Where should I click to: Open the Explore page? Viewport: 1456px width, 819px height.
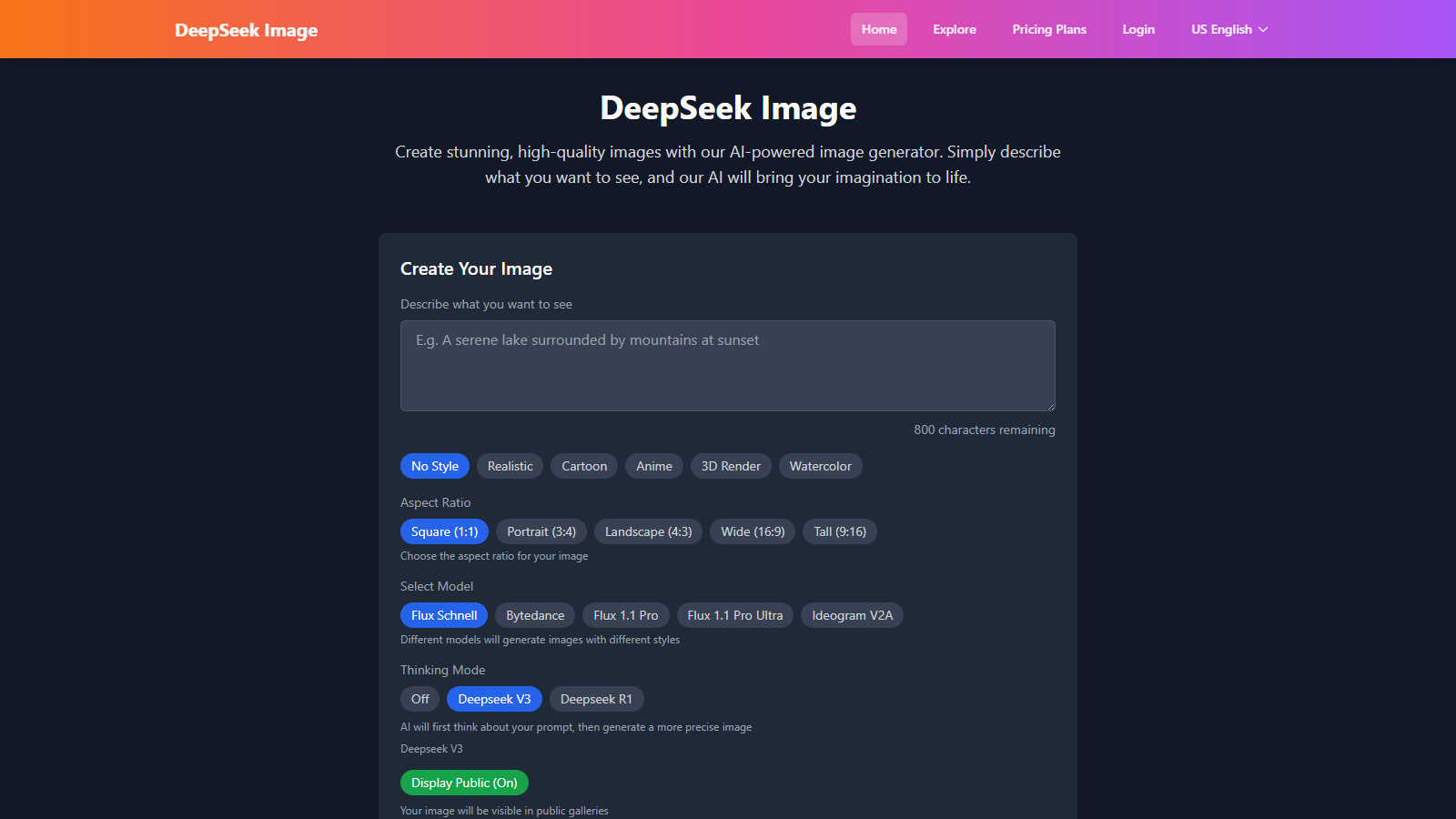pyautogui.click(x=955, y=29)
